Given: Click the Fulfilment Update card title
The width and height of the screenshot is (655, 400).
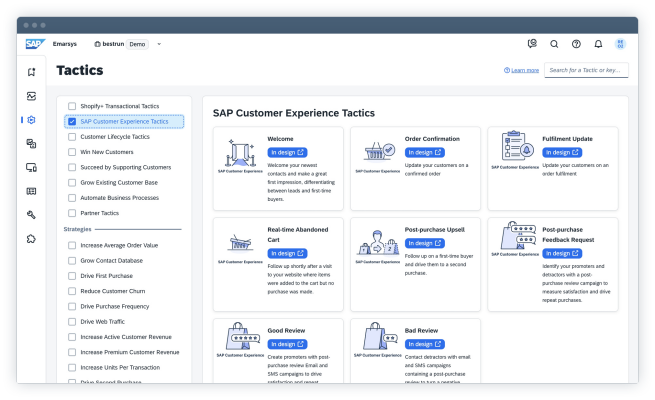Looking at the screenshot, I should [567, 139].
